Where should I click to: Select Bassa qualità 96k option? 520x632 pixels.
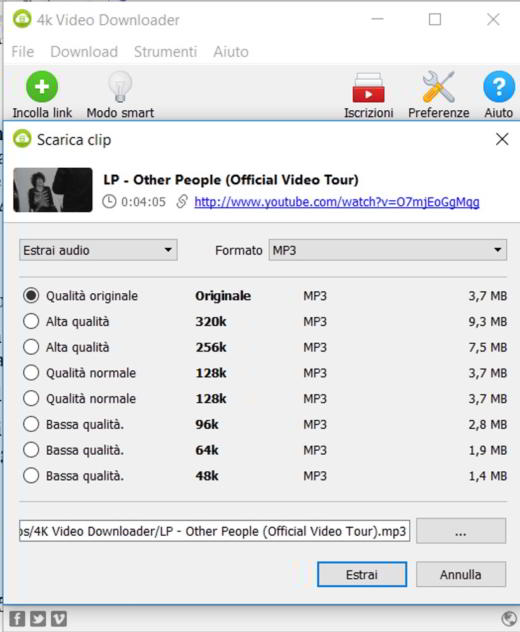(x=31, y=424)
